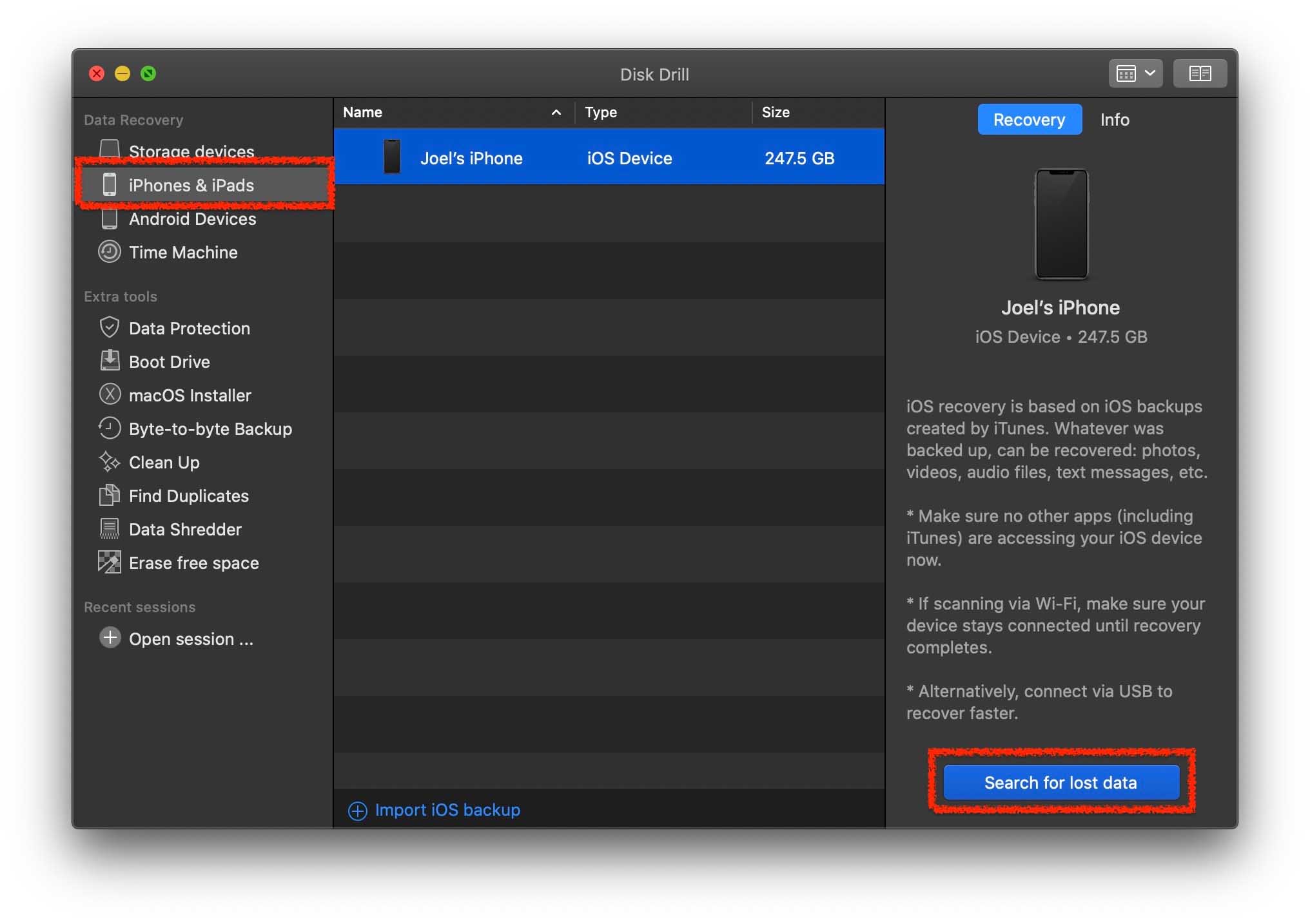Click the Find Duplicates icon
The width and height of the screenshot is (1310, 924).
109,495
